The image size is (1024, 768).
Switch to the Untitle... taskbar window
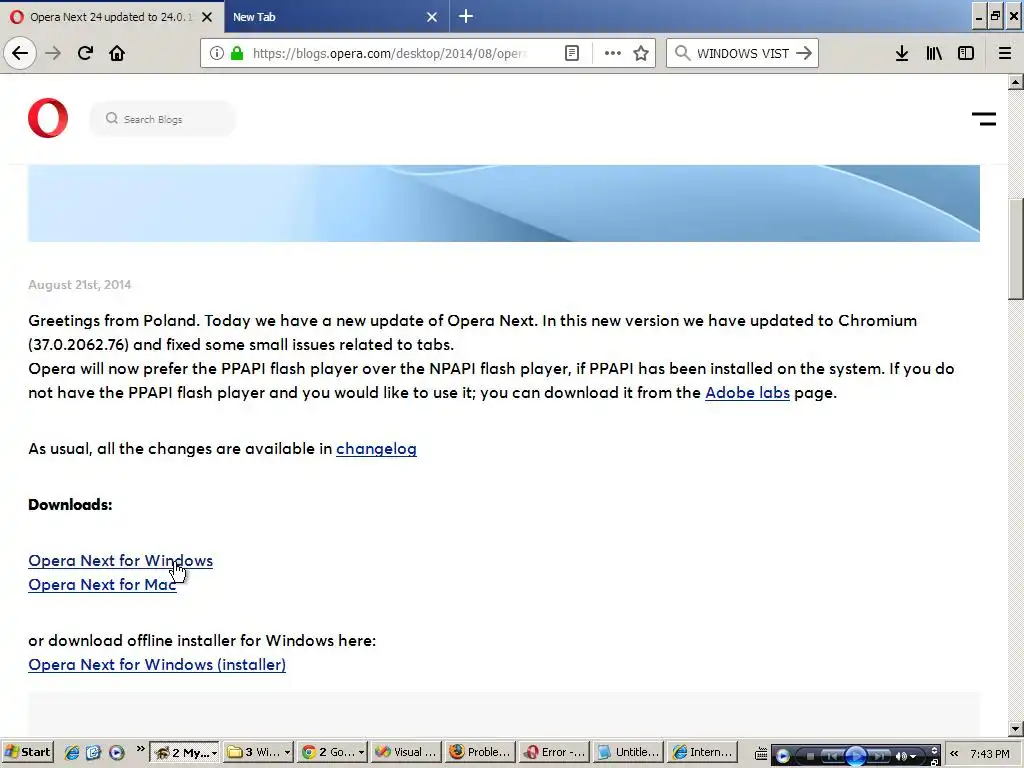coord(628,752)
